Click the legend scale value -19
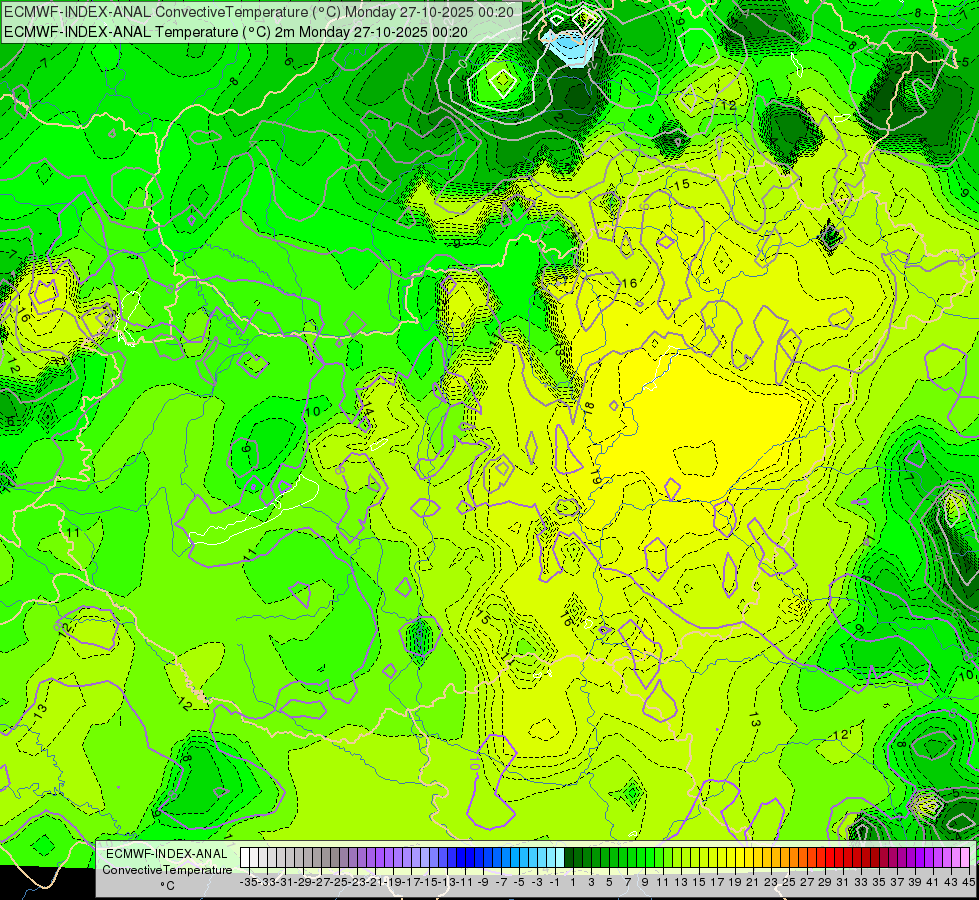Viewport: 979px width, 900px height. (x=393, y=882)
